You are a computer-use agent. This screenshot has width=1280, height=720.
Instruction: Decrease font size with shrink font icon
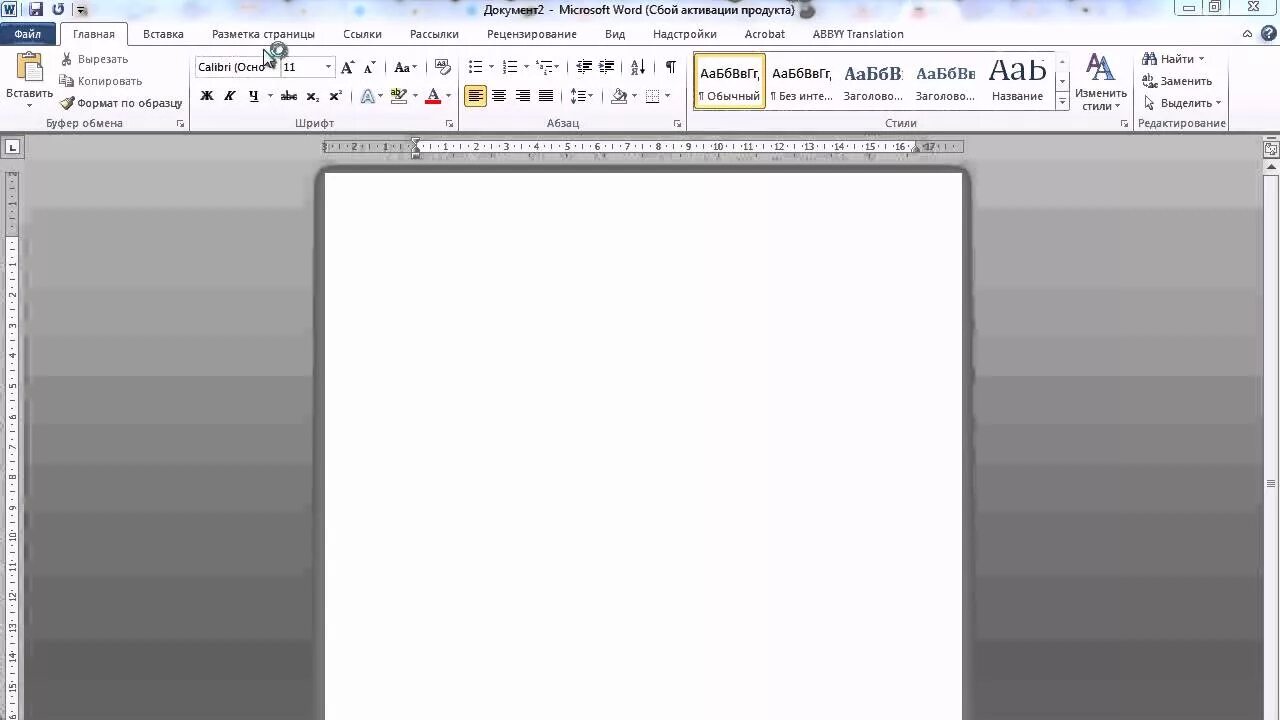pyautogui.click(x=369, y=67)
